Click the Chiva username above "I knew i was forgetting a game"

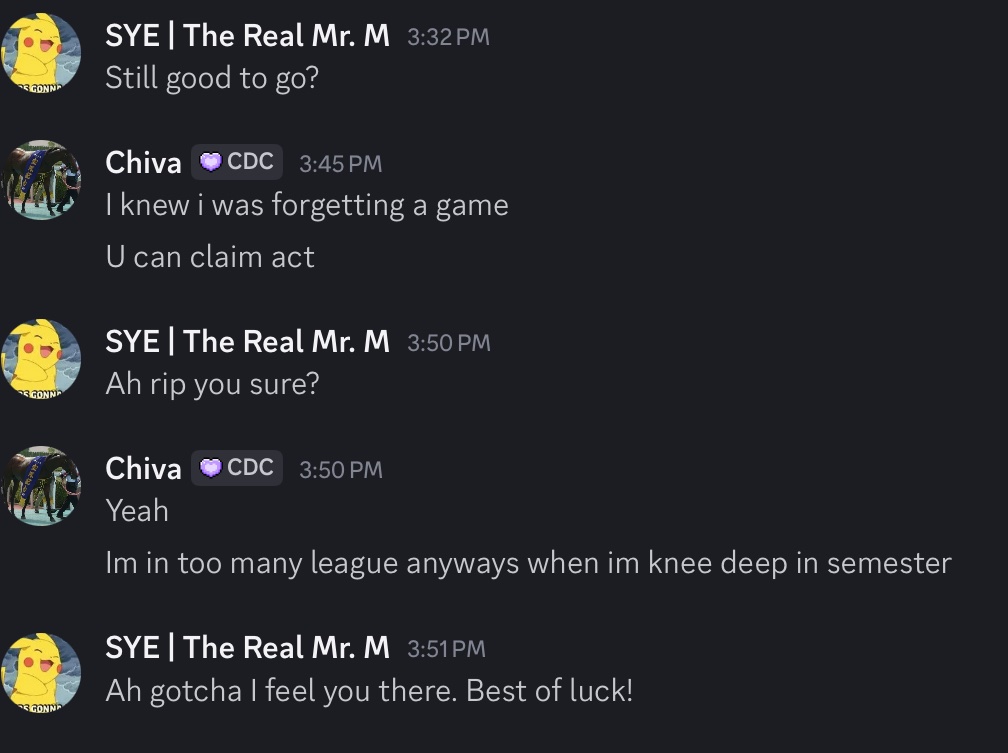click(143, 162)
